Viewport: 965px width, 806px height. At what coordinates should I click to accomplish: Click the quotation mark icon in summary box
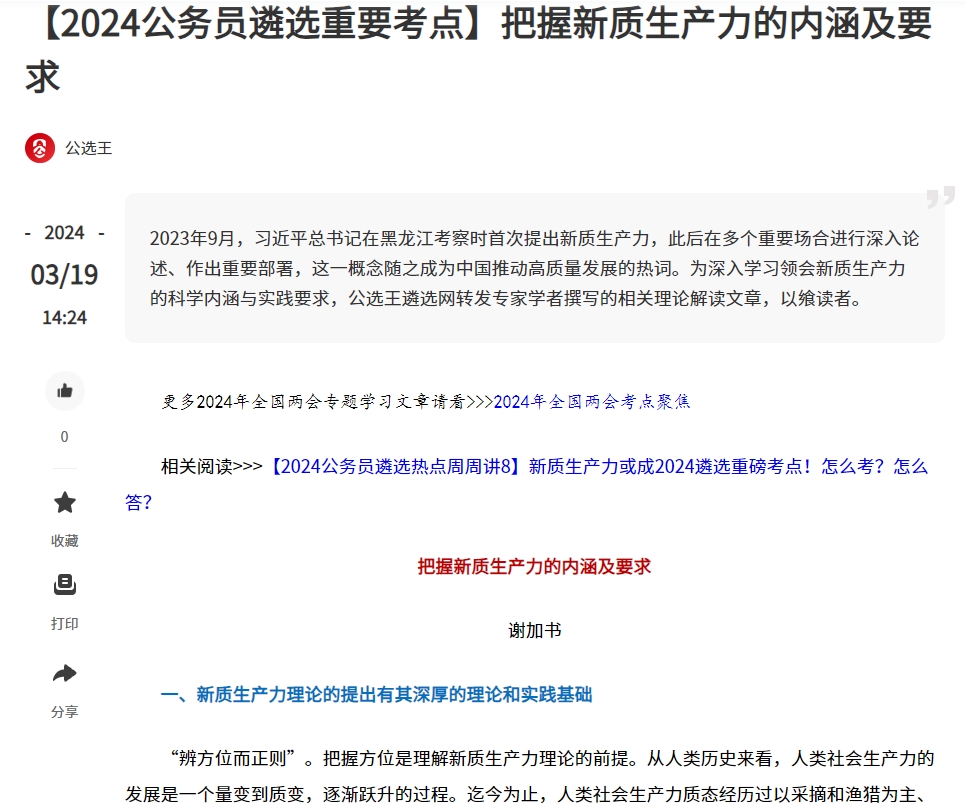[x=939, y=197]
